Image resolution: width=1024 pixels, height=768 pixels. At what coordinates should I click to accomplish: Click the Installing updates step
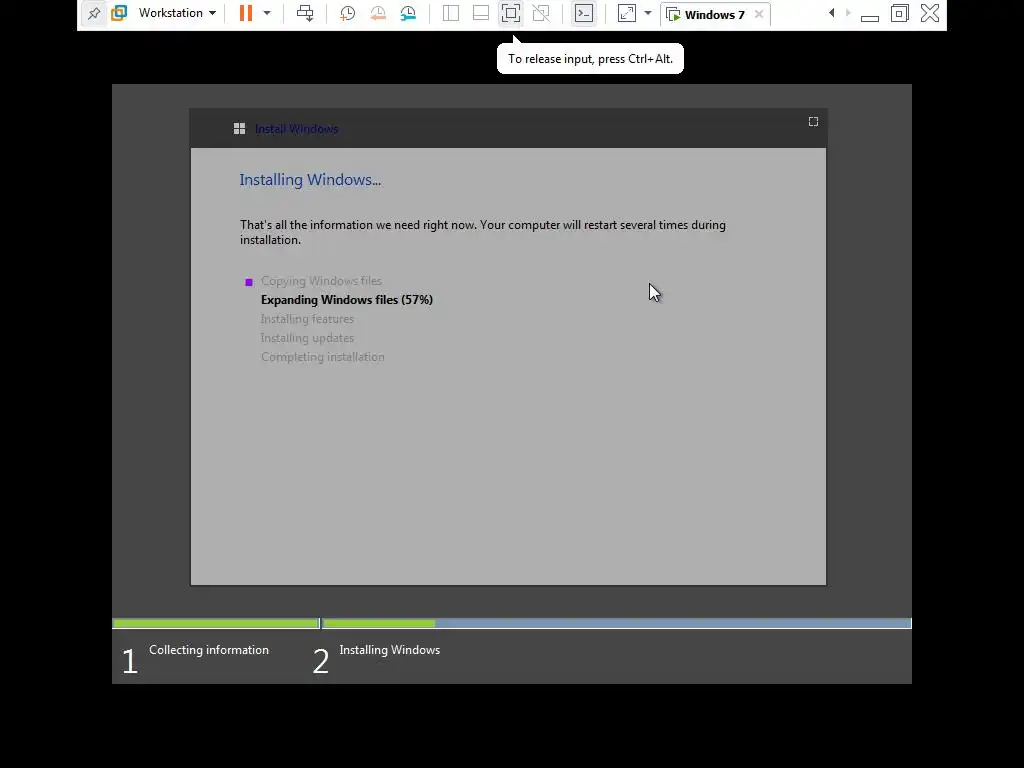tap(308, 338)
